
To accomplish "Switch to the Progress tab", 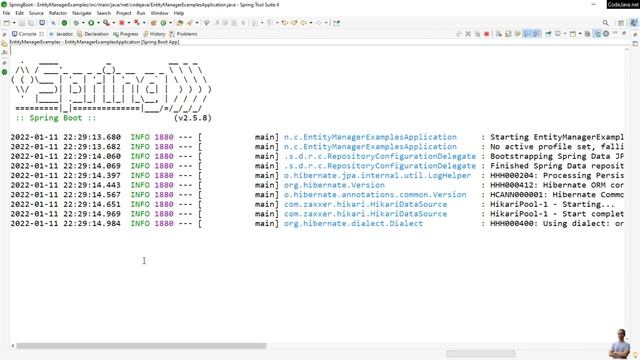I will [126, 34].
